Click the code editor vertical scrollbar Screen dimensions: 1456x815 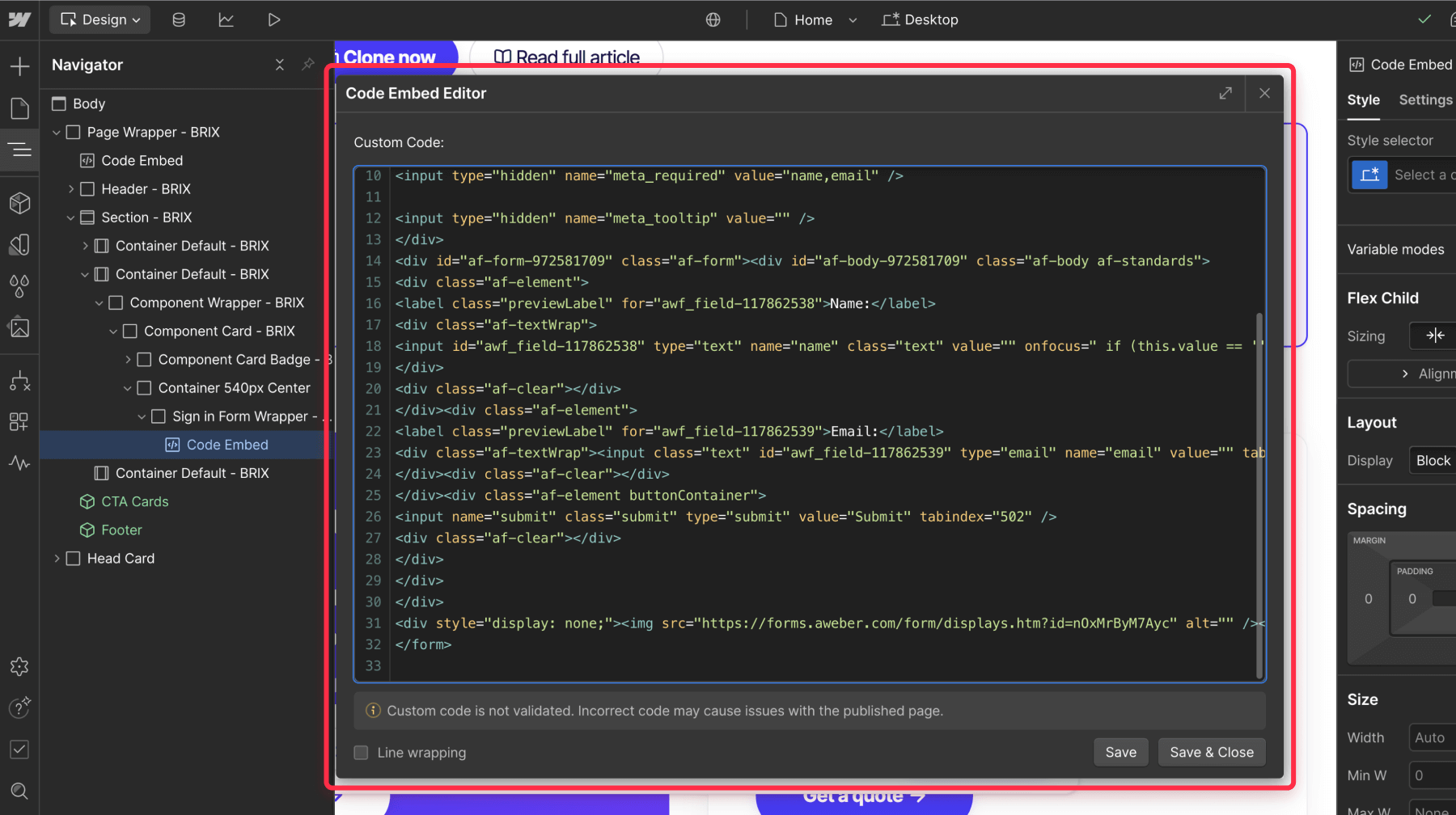[x=1259, y=495]
